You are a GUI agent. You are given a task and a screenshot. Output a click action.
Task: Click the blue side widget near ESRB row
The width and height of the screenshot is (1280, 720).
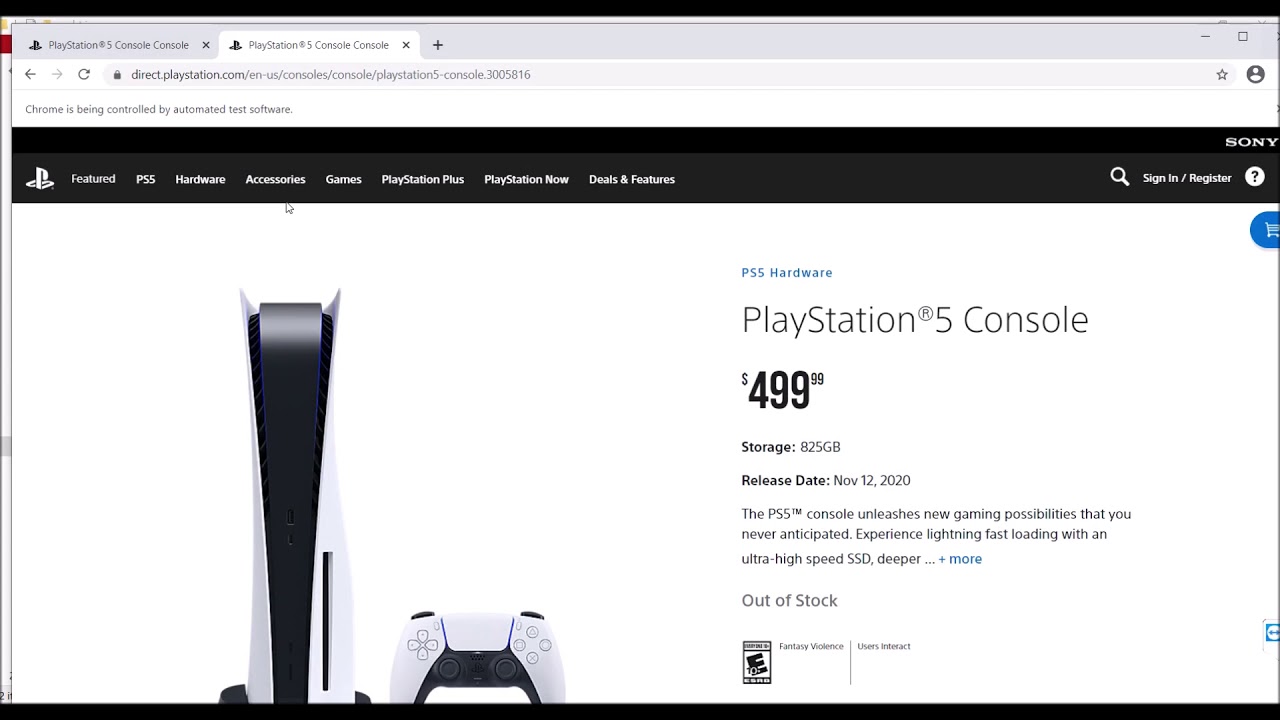pos(1272,633)
